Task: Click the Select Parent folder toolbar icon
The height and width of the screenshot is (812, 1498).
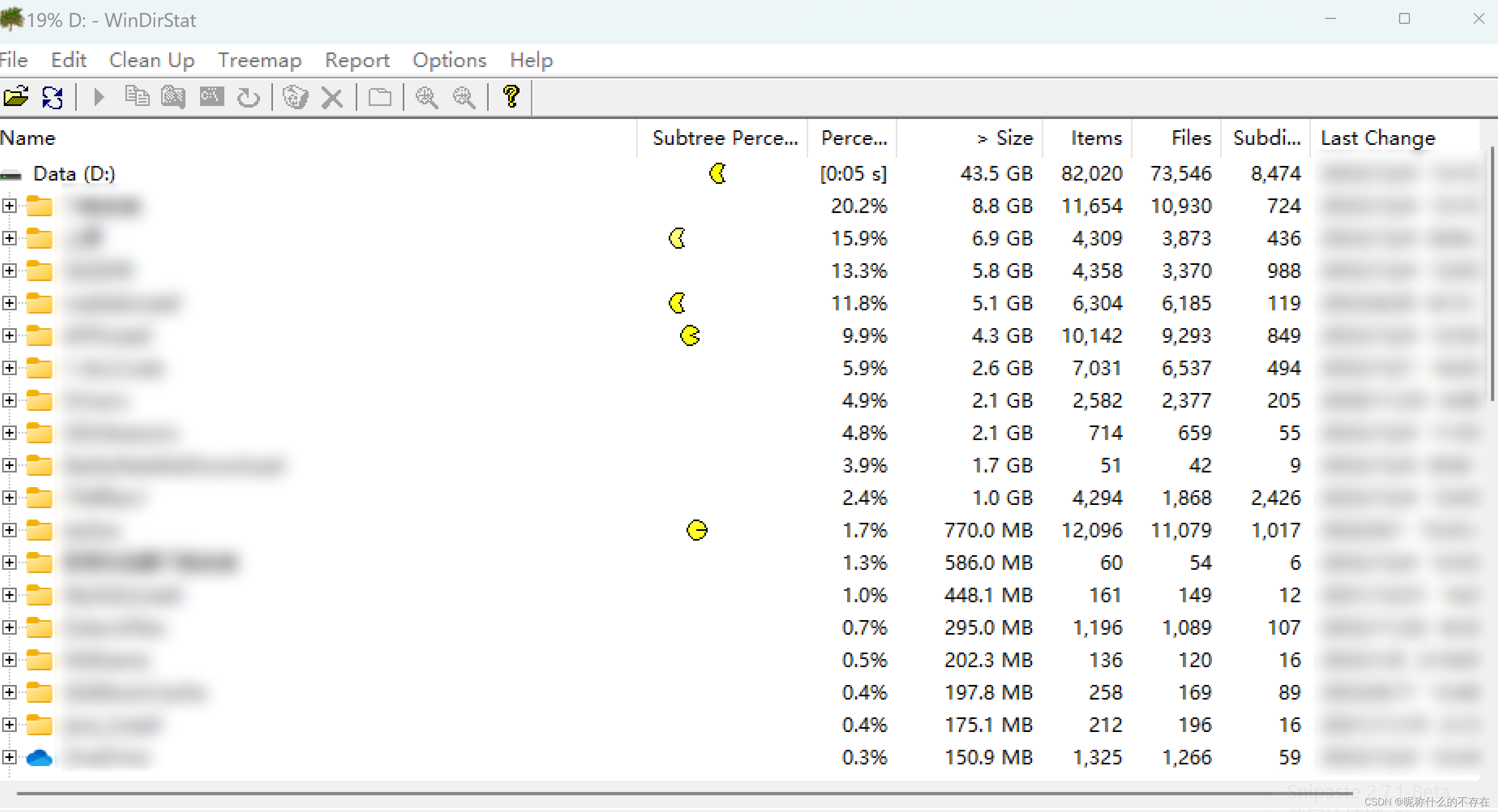Action: click(x=380, y=97)
